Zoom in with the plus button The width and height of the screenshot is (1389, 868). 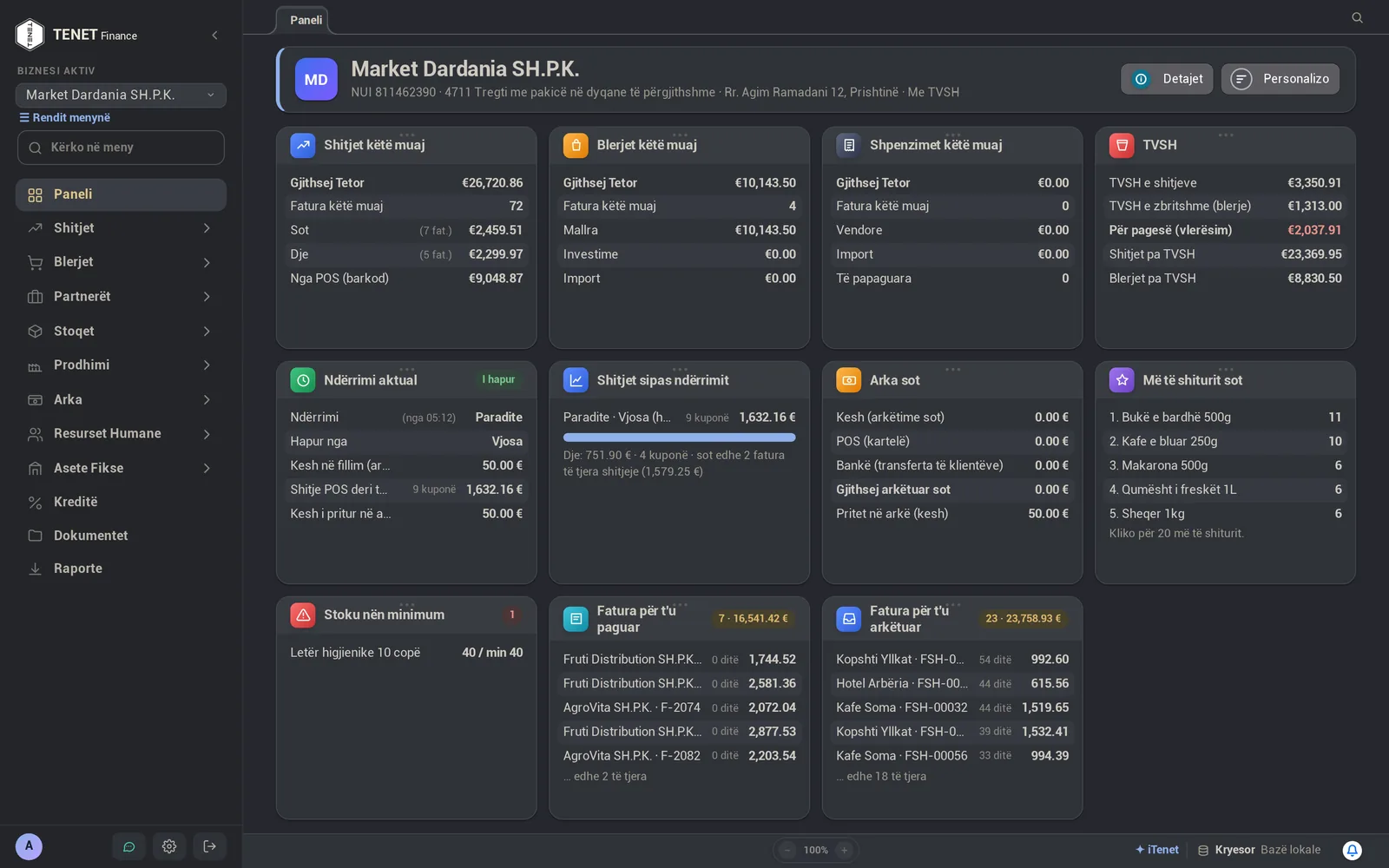pos(844,851)
